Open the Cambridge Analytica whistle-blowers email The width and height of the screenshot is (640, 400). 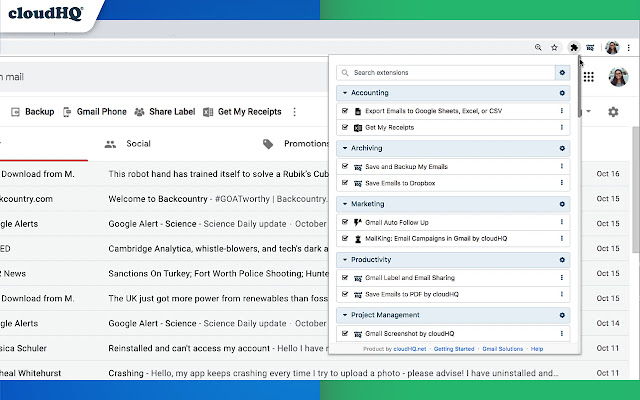point(218,249)
